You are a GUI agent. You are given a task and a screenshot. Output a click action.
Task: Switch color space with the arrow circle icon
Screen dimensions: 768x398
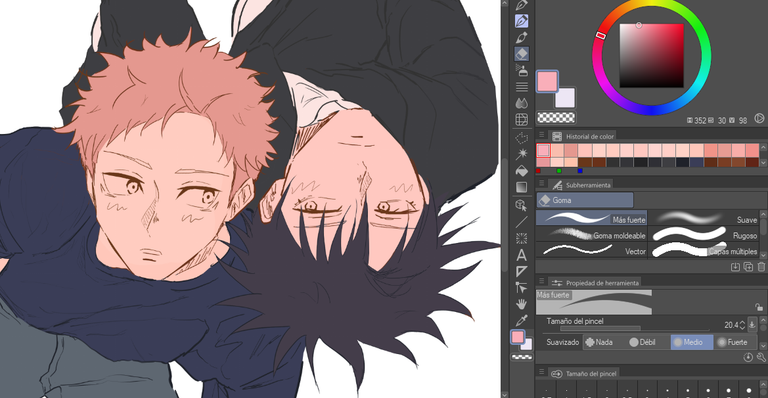759,118
